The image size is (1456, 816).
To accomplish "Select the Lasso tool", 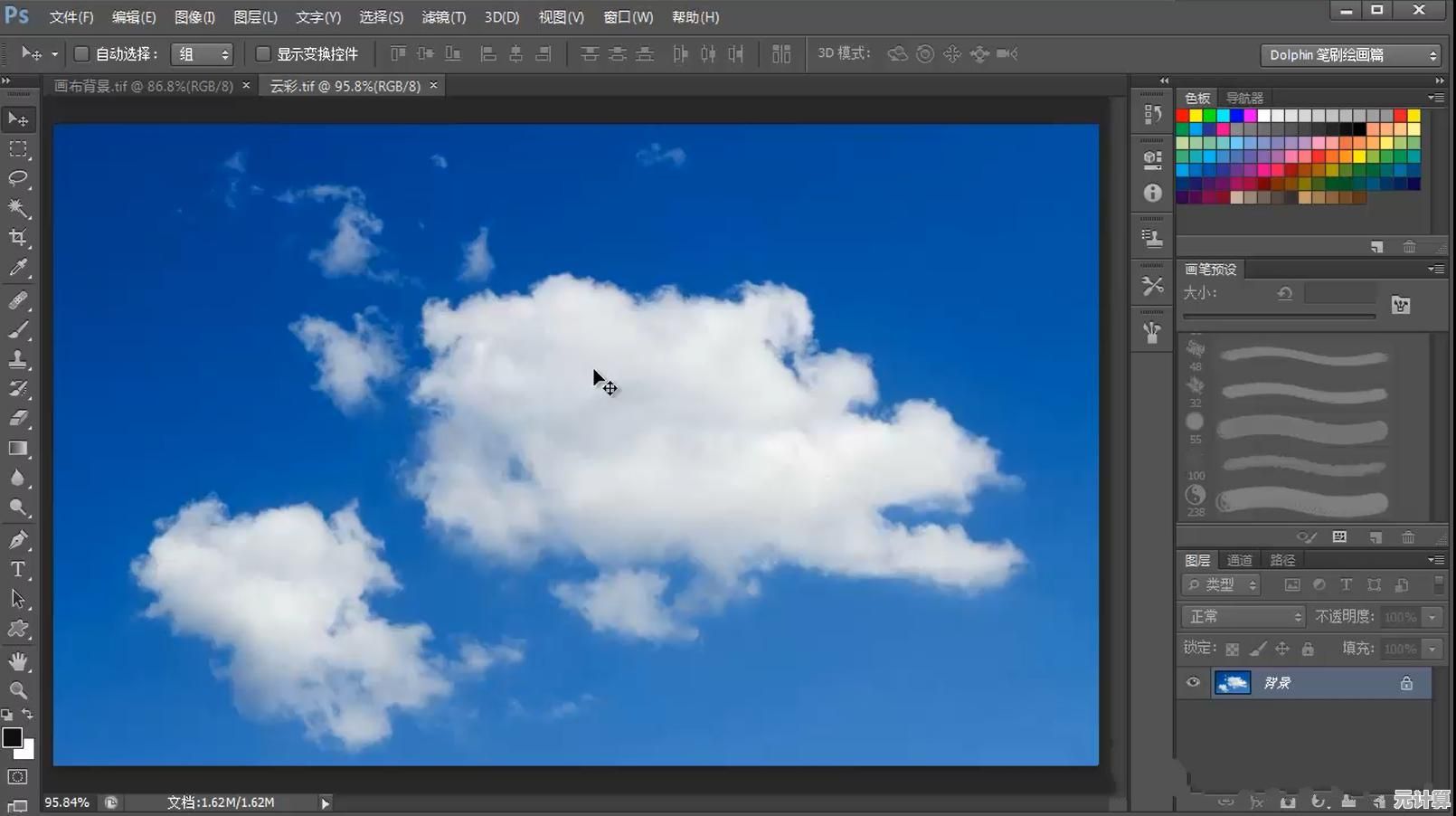I will tap(18, 178).
